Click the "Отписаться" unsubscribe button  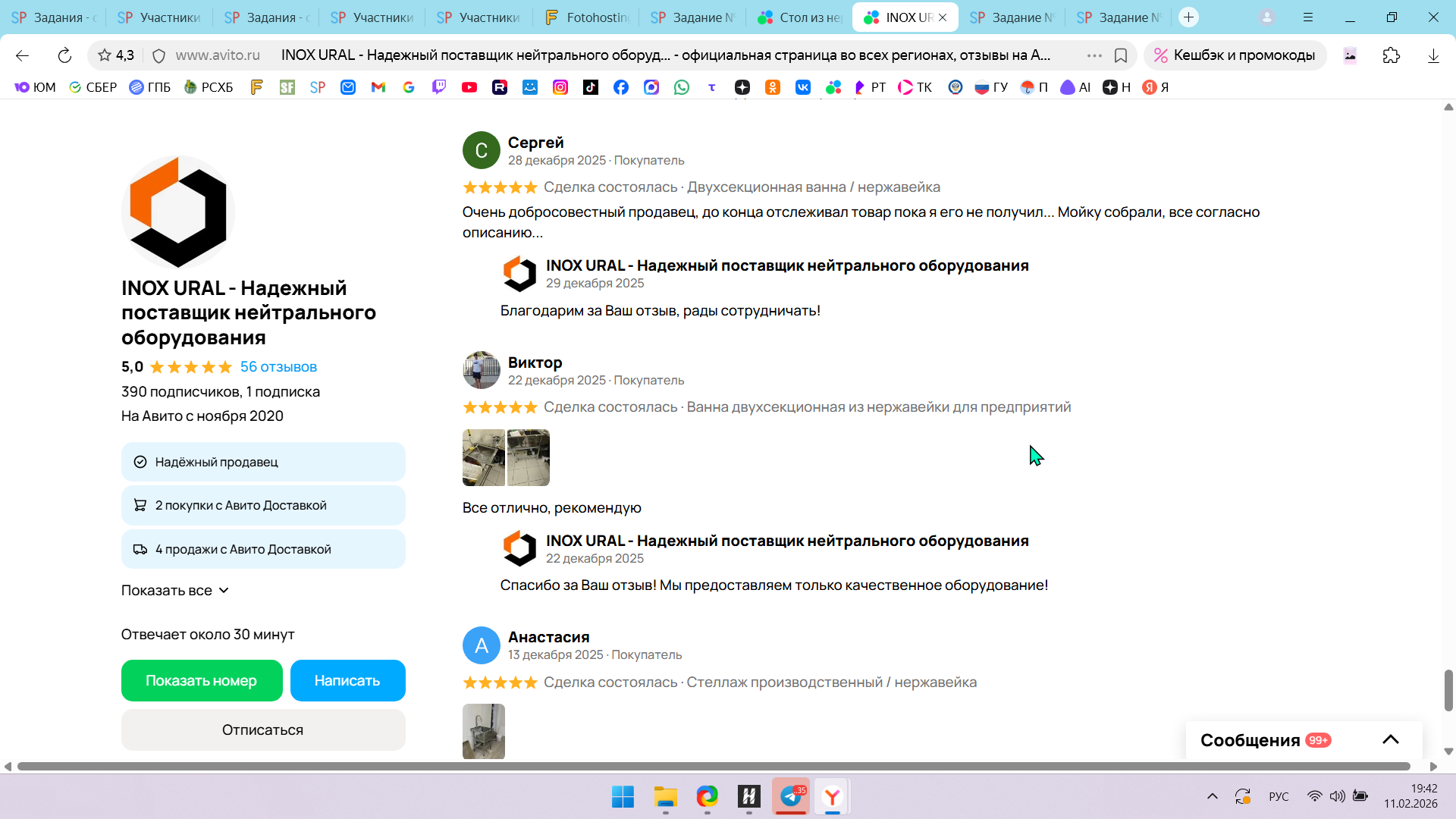tap(263, 730)
